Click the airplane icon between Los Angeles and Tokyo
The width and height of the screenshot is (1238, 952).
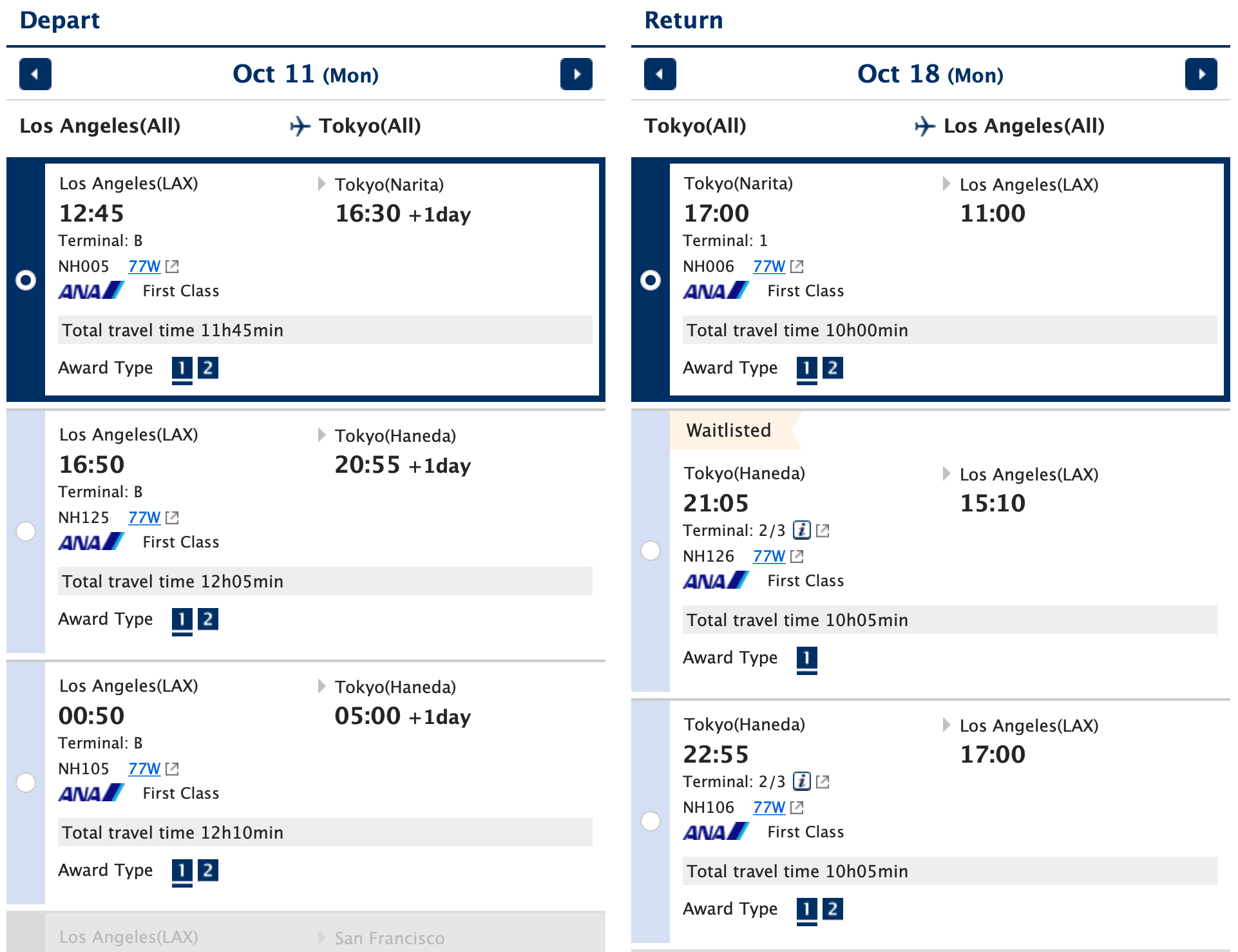click(300, 126)
